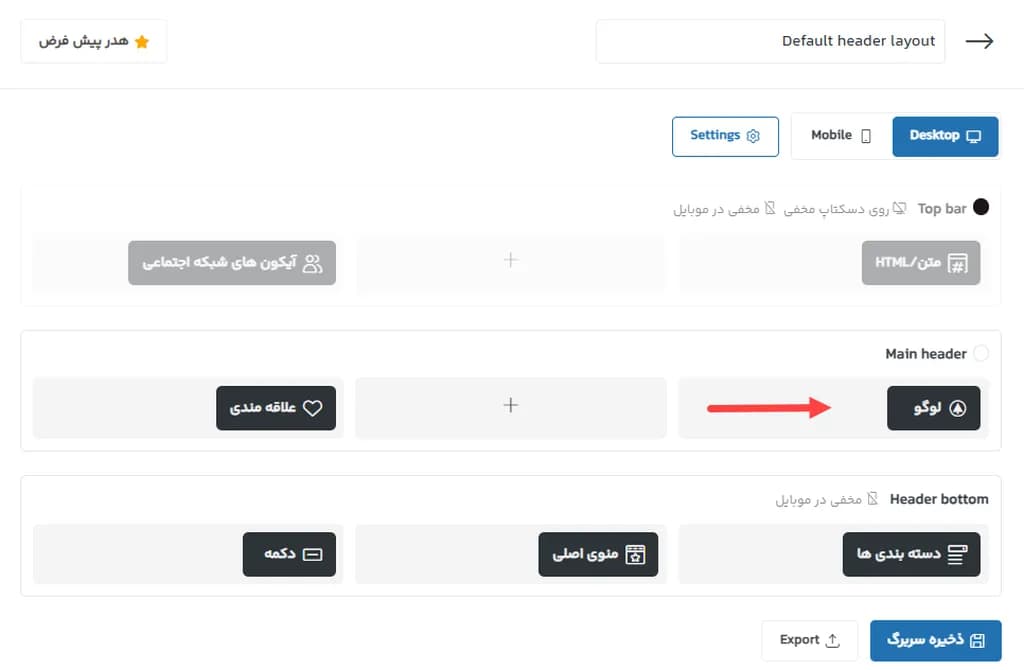Open the header Settings button

pos(725,136)
